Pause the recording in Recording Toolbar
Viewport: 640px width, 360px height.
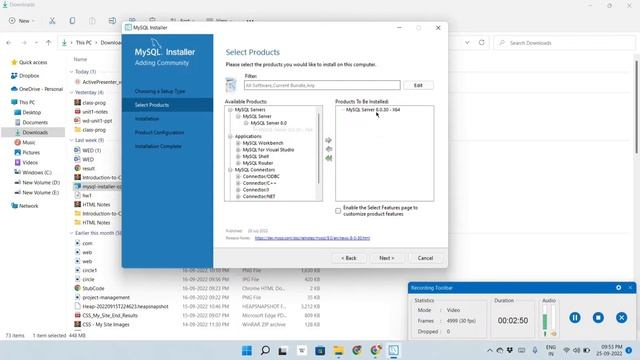coord(575,318)
